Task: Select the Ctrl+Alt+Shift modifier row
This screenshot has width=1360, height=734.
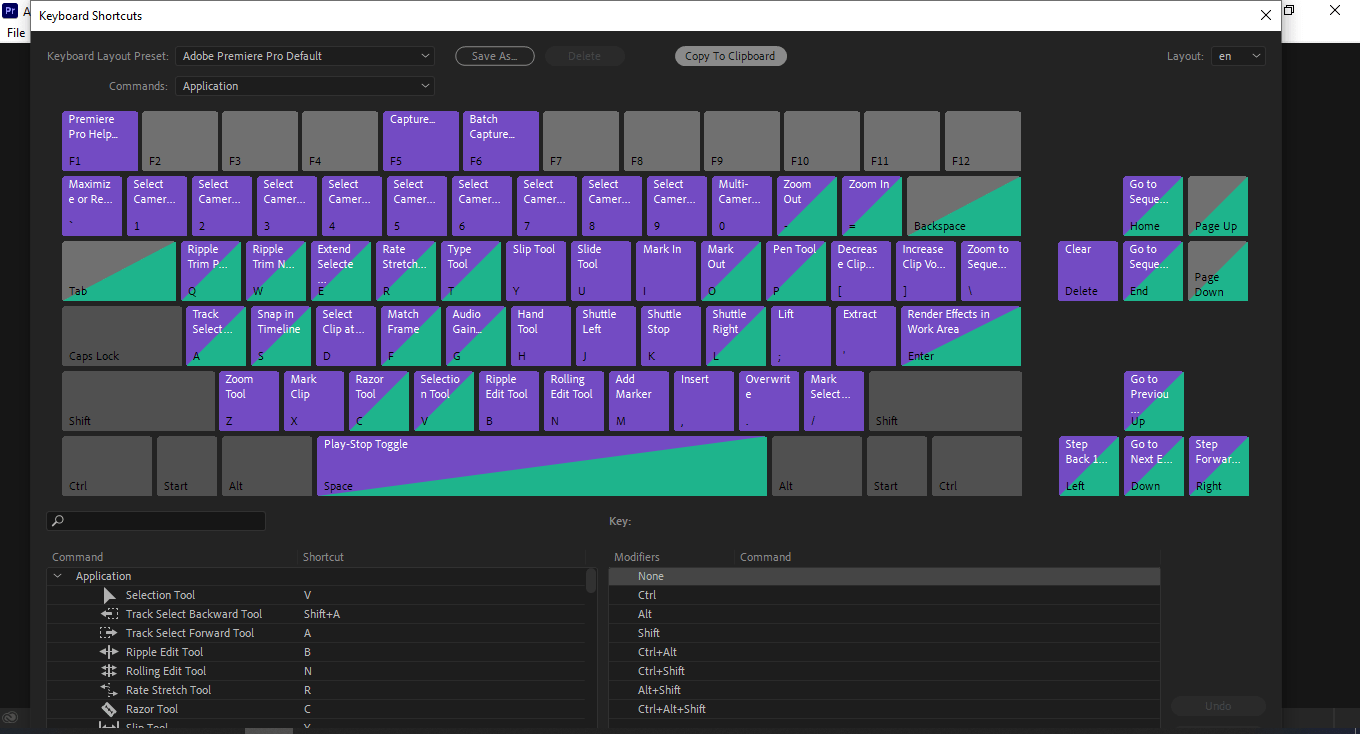Action: point(884,709)
